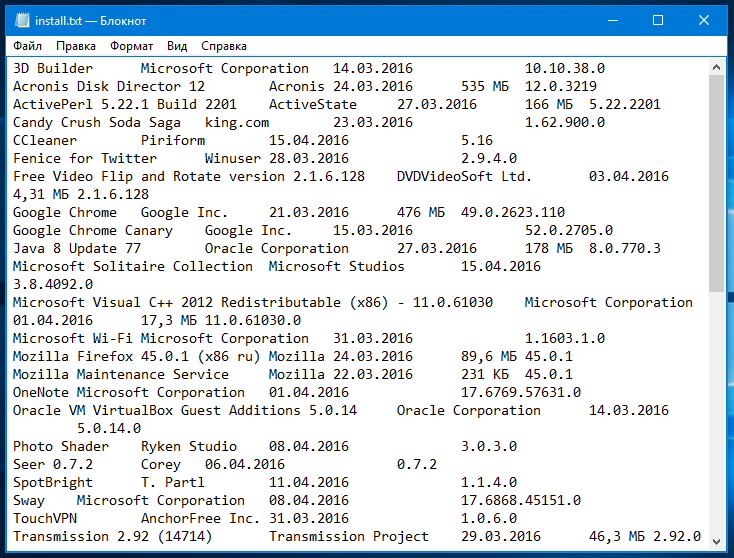734x558 pixels.
Task: Click the text 'Java 8 Update 77'
Action: pyautogui.click(x=77, y=249)
